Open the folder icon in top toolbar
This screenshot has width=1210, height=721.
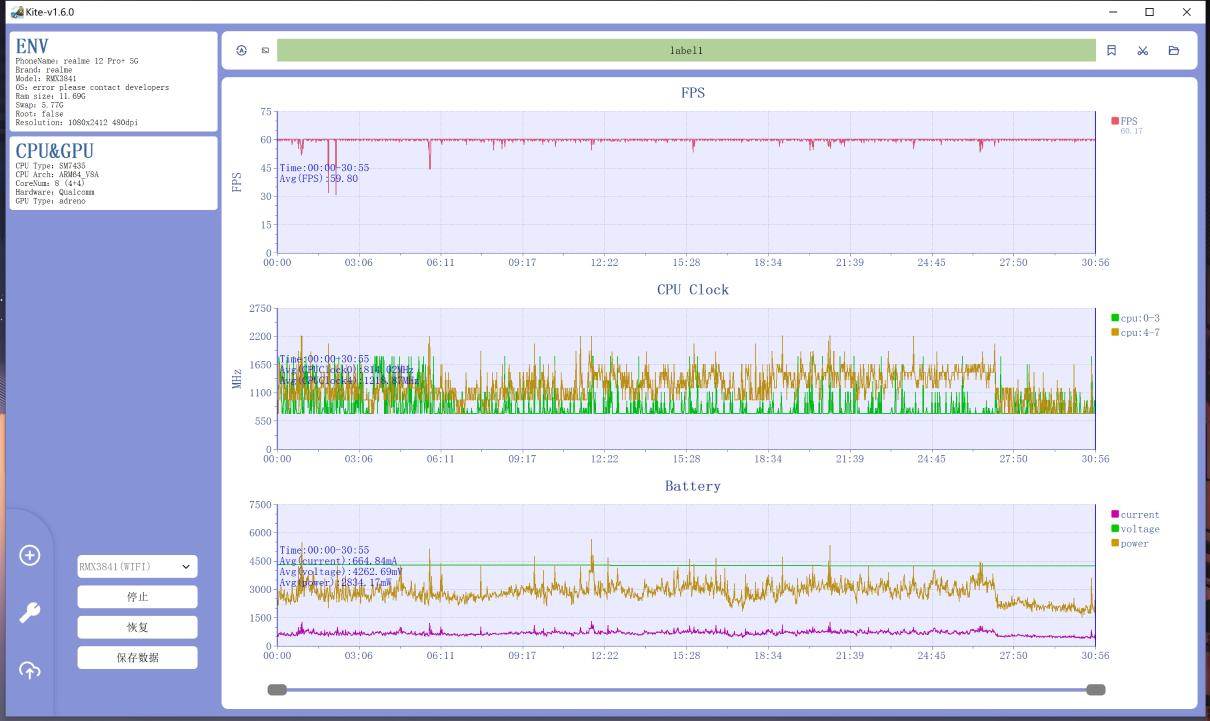pyautogui.click(x=1174, y=50)
